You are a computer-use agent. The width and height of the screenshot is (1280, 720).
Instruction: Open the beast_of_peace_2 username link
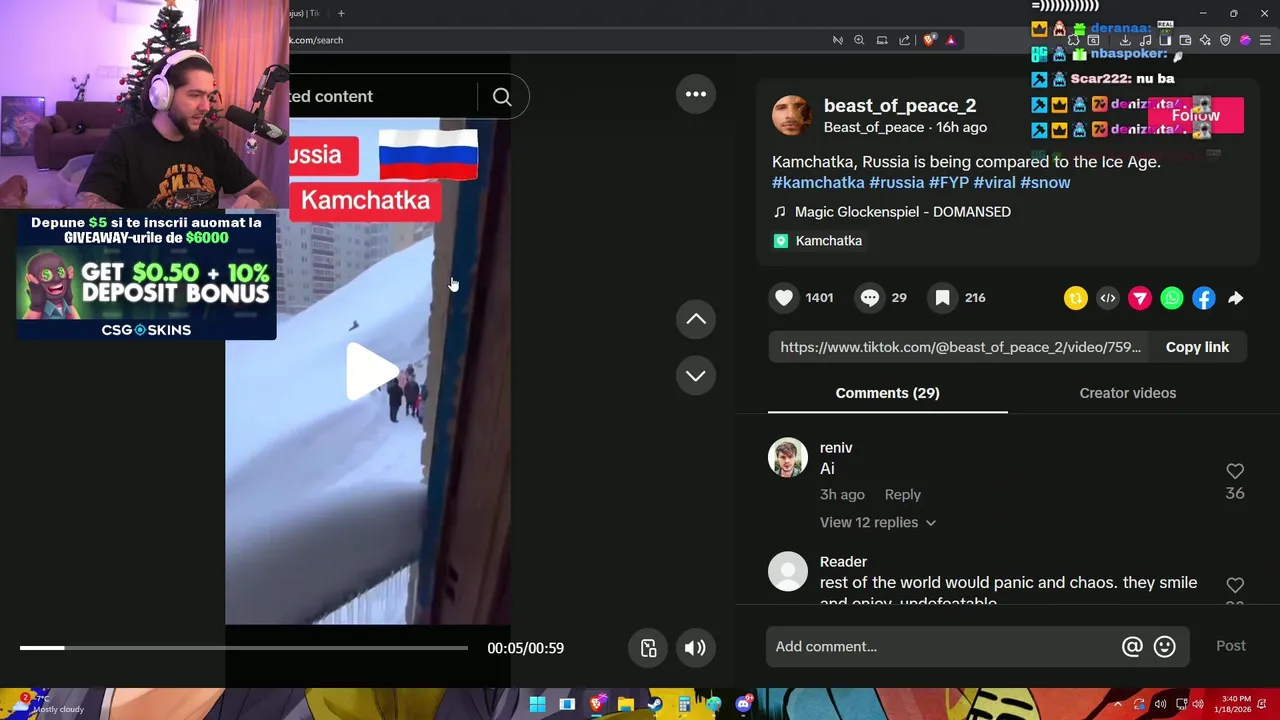tap(899, 105)
